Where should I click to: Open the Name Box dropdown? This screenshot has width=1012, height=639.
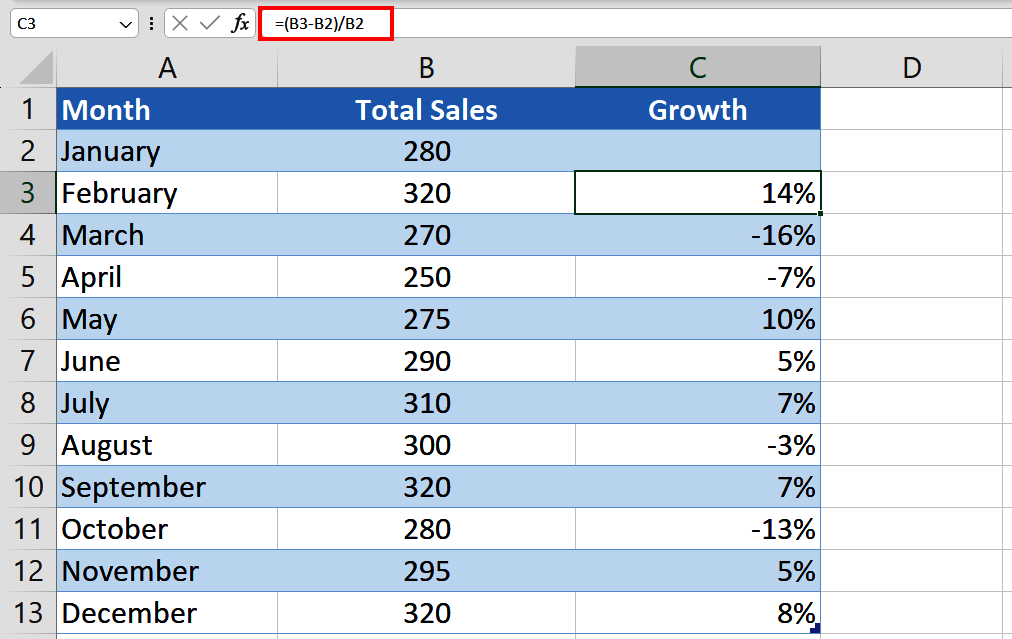(124, 23)
